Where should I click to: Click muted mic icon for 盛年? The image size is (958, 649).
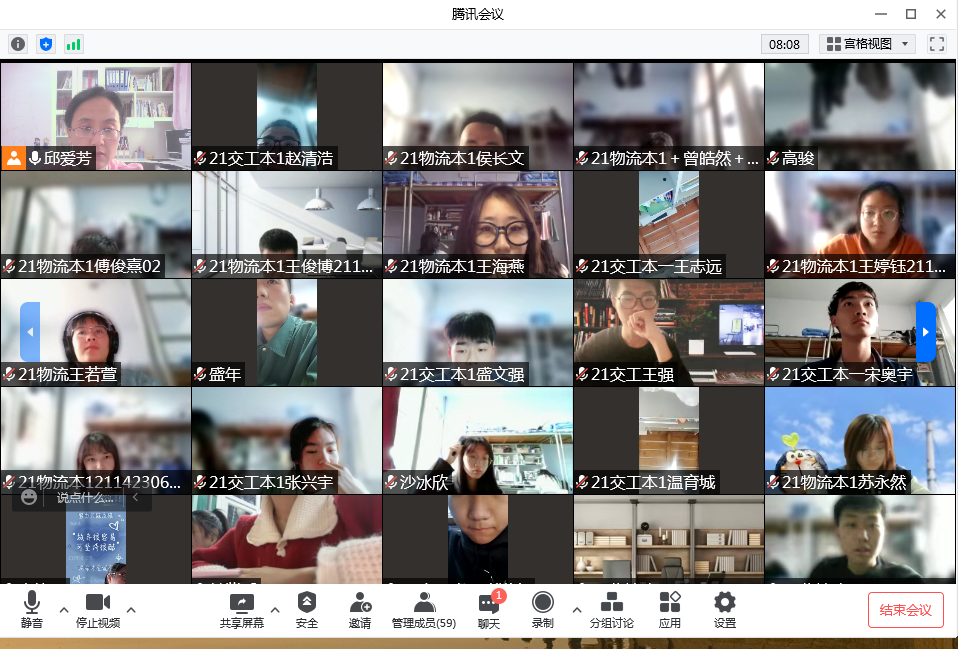[200, 374]
